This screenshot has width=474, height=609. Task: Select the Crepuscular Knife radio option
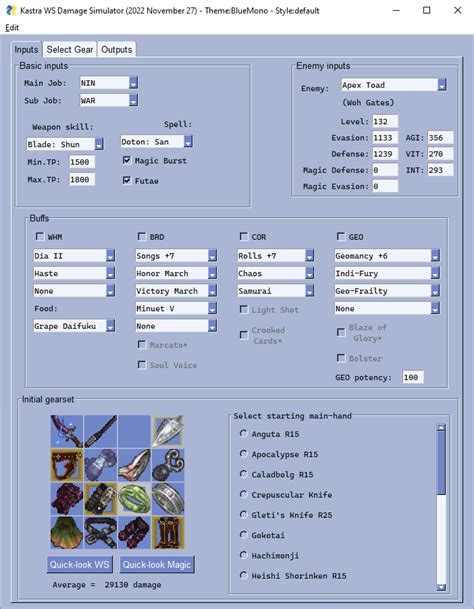pos(244,494)
